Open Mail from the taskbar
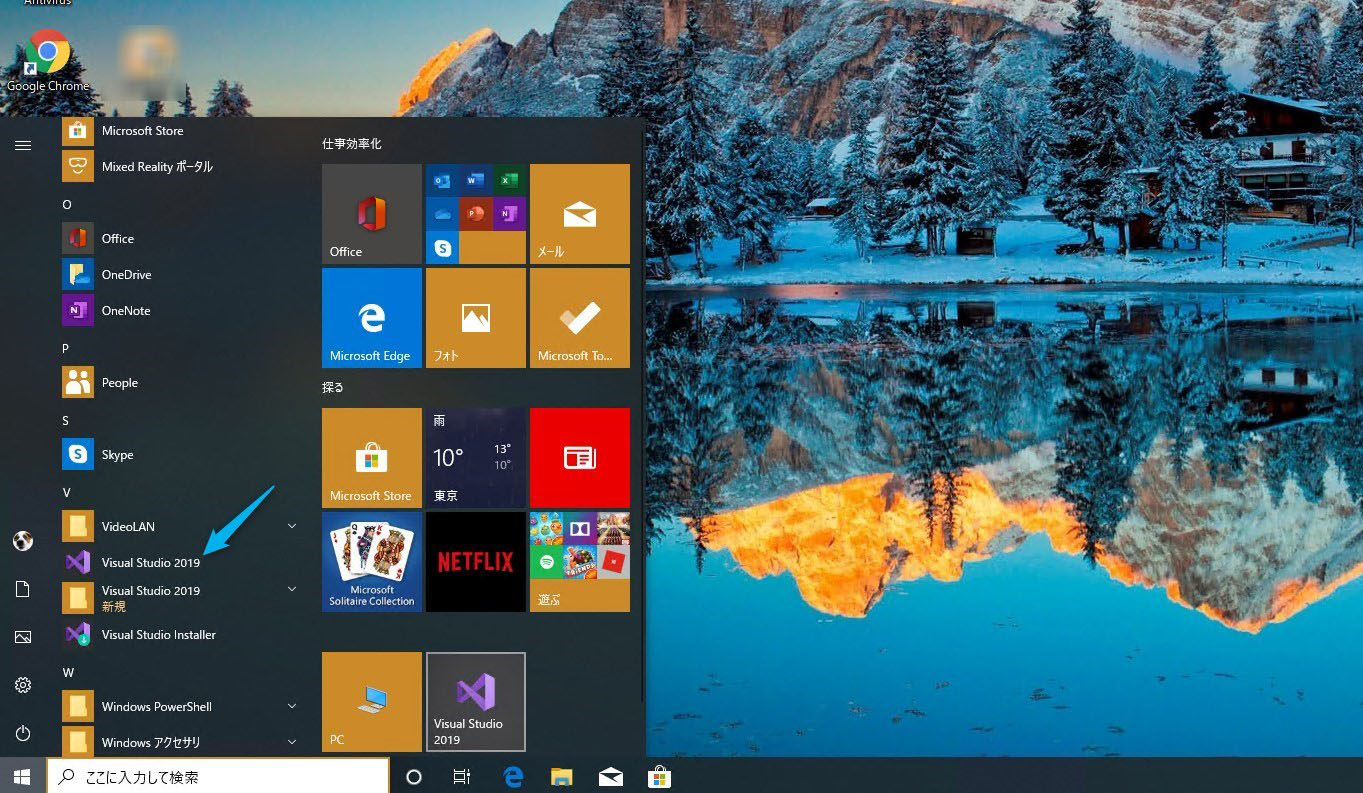This screenshot has height=793, width=1363. pyautogui.click(x=611, y=776)
